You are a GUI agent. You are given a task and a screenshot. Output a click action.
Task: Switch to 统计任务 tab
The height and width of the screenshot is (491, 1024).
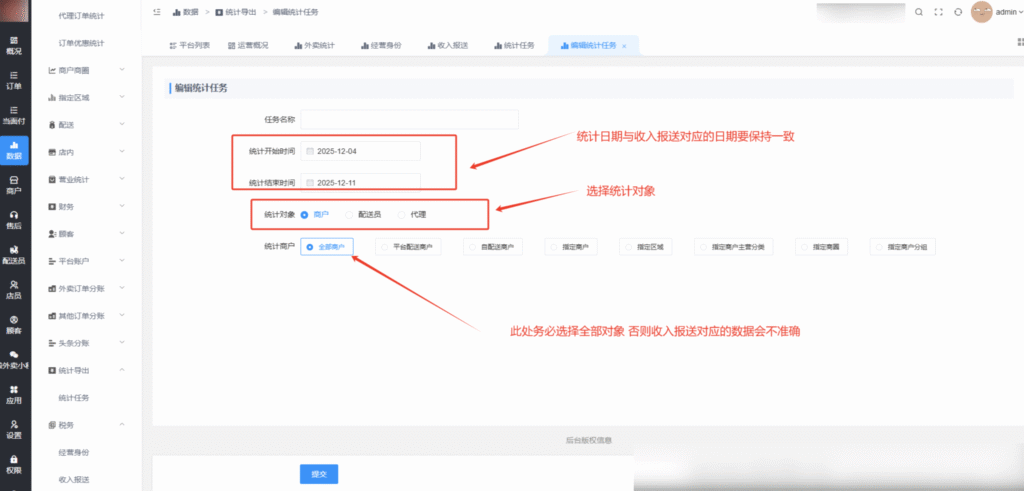pos(515,46)
